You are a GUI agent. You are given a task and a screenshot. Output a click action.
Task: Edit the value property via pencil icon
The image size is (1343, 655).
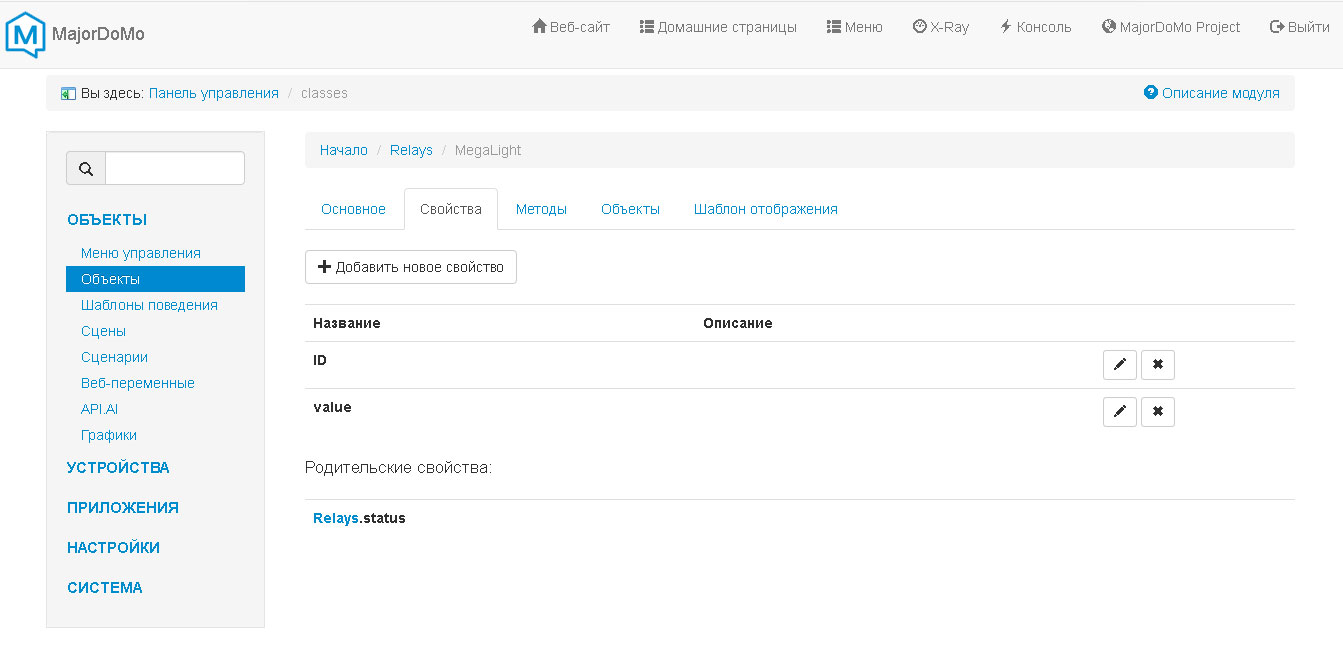point(1119,412)
